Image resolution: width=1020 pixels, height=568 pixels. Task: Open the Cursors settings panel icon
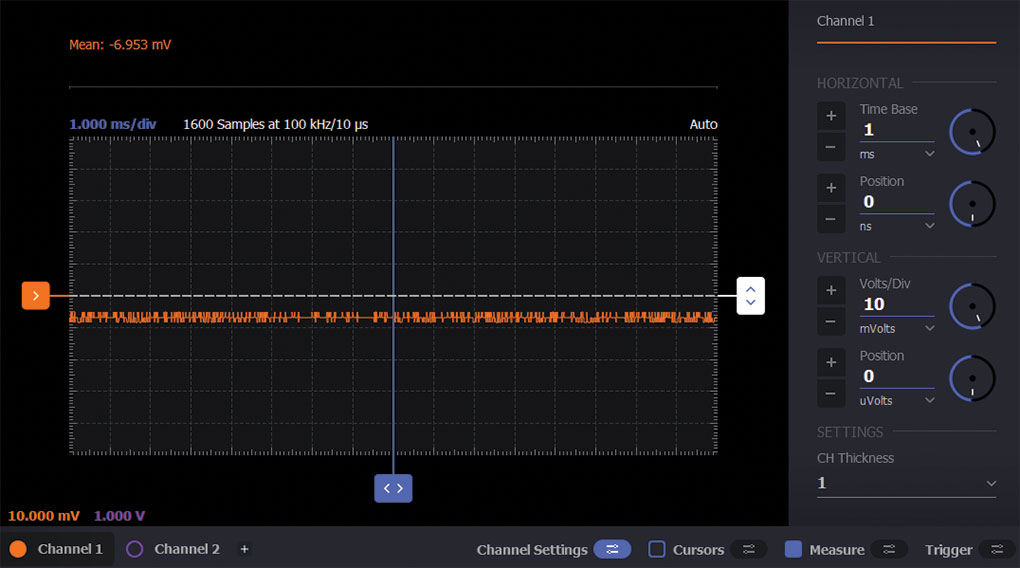pyautogui.click(x=749, y=550)
